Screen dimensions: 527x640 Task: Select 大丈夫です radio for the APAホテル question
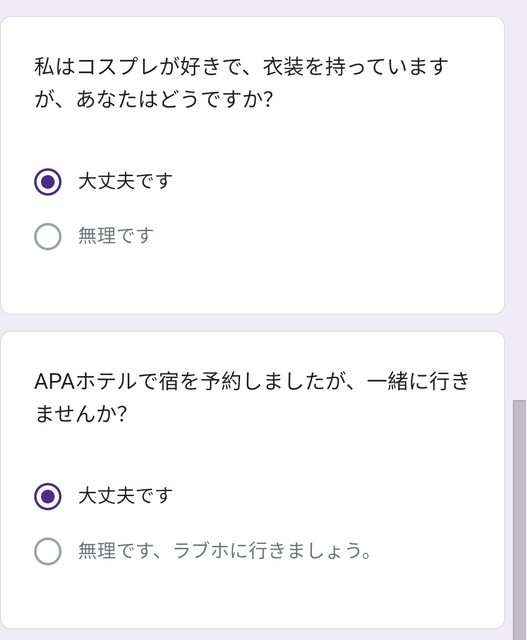coord(48,496)
